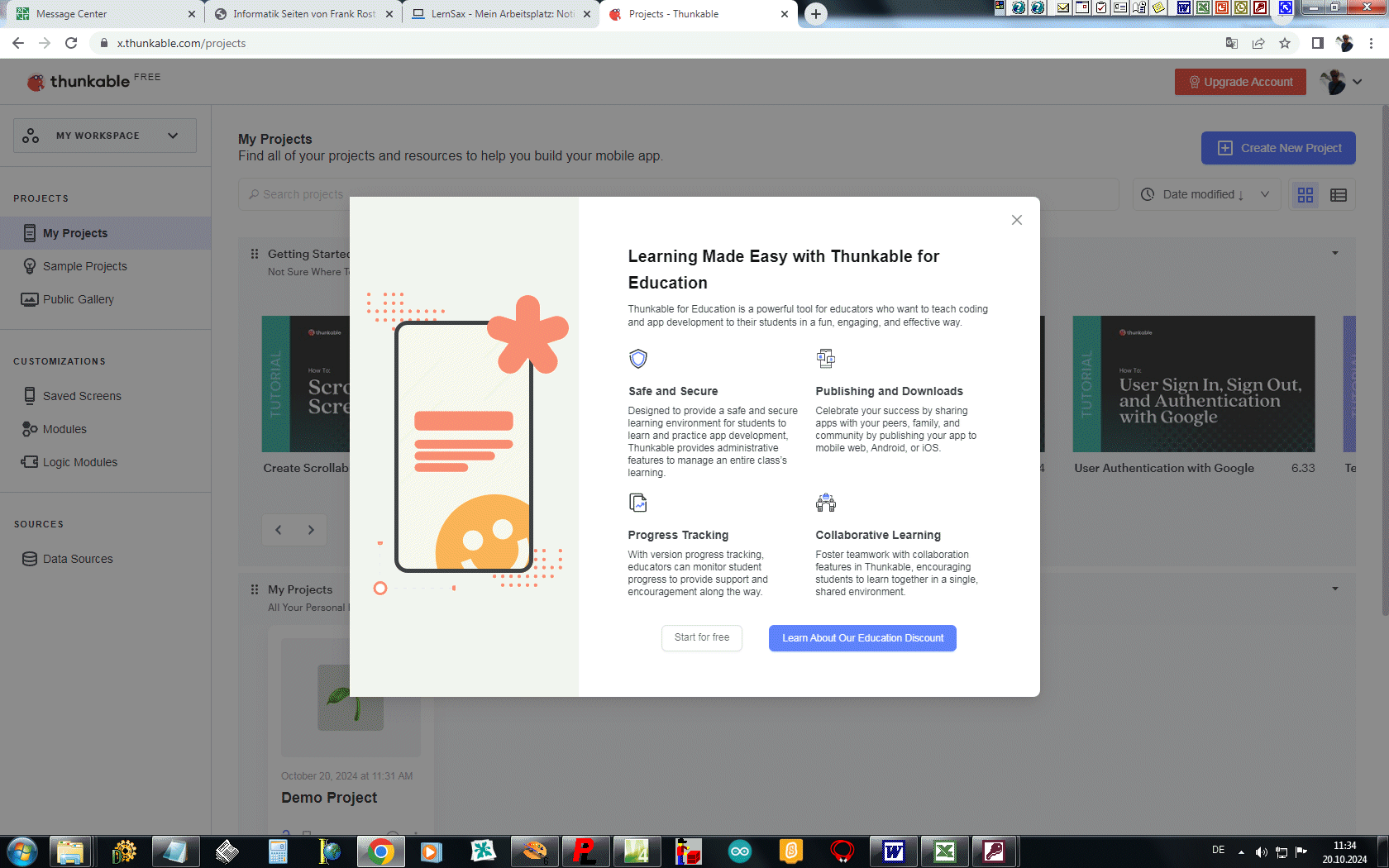Click the browser forward button
This screenshot has width=1389, height=868.
(45, 43)
